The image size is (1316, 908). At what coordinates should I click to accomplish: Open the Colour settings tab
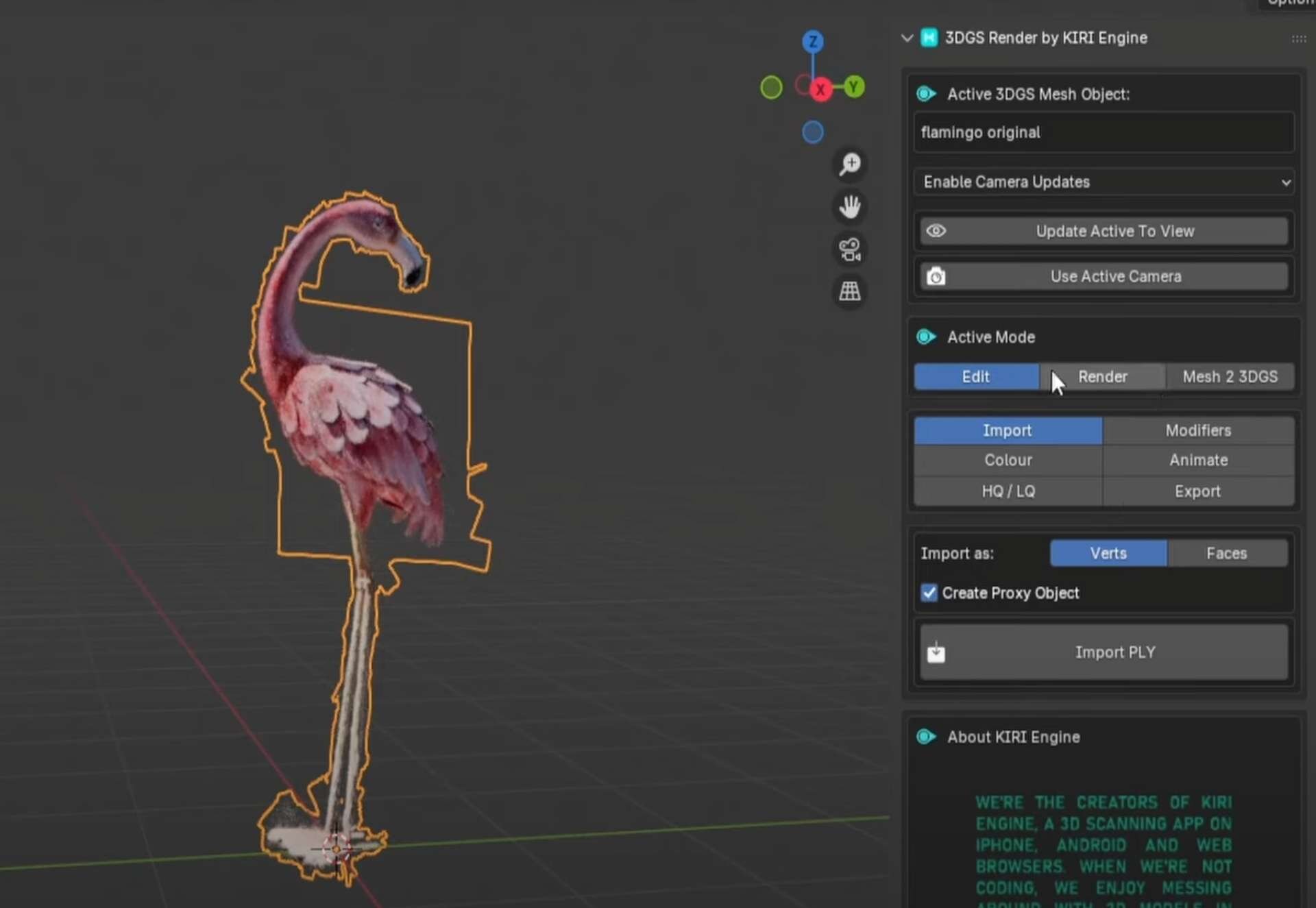(1008, 461)
